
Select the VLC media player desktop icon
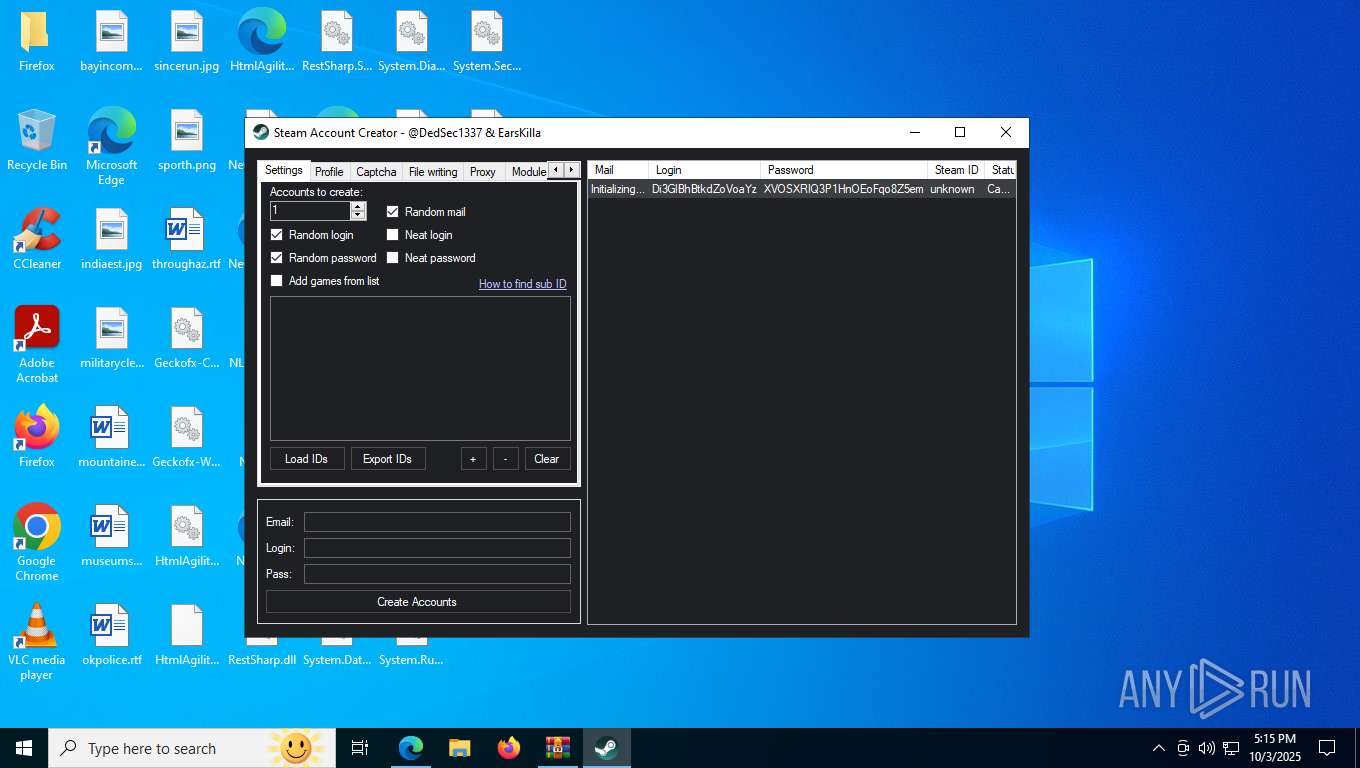(x=37, y=641)
